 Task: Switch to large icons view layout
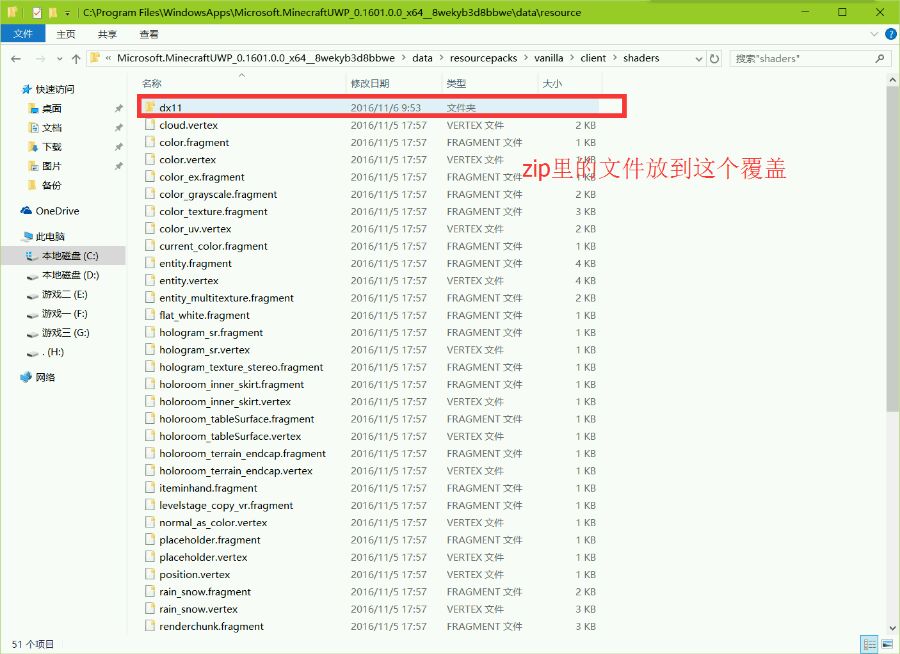[887, 644]
